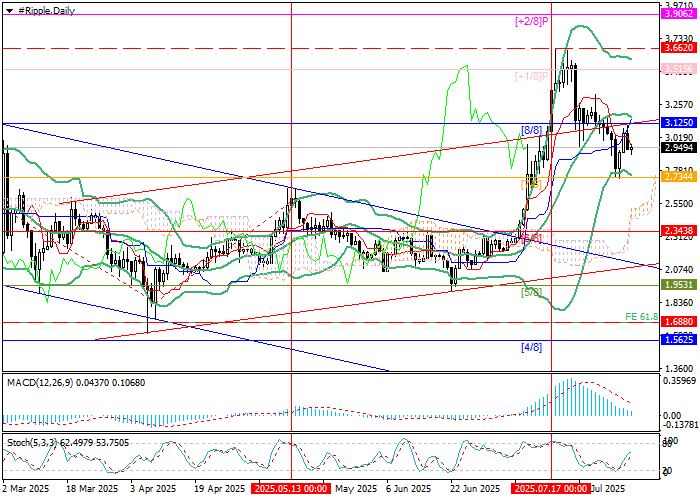Click the 3 Apr 2025 date label
The image size is (700, 500).
click(154, 488)
